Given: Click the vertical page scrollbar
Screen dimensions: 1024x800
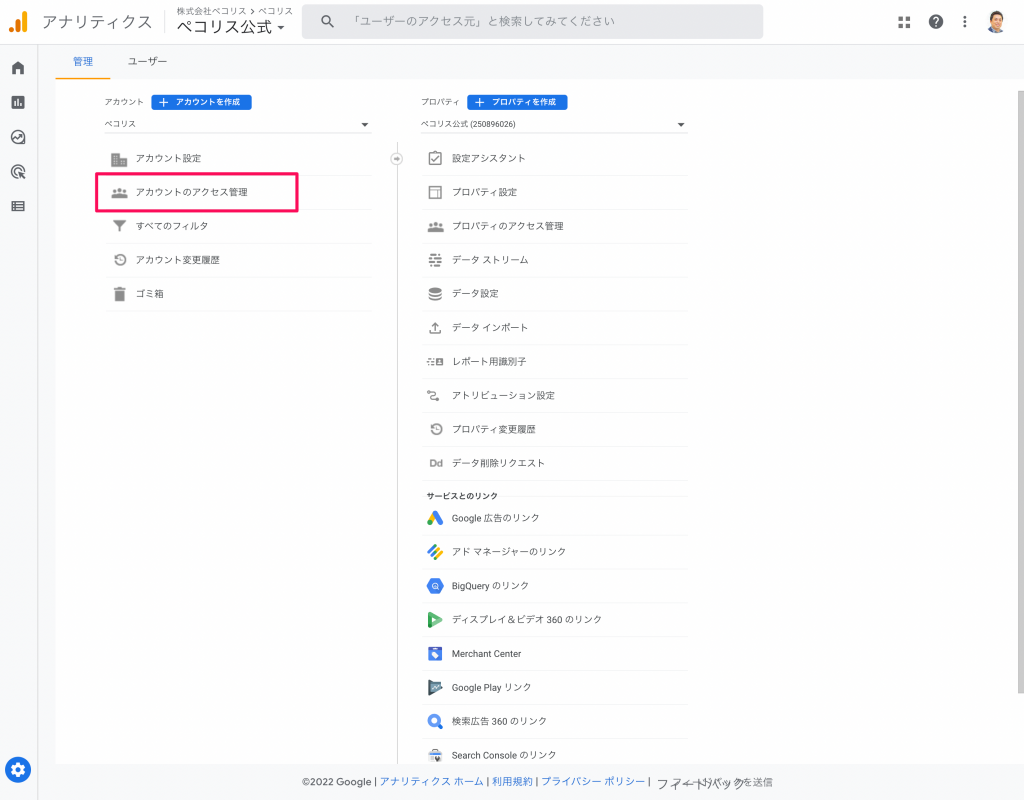Looking at the screenshot, I should [x=1020, y=392].
